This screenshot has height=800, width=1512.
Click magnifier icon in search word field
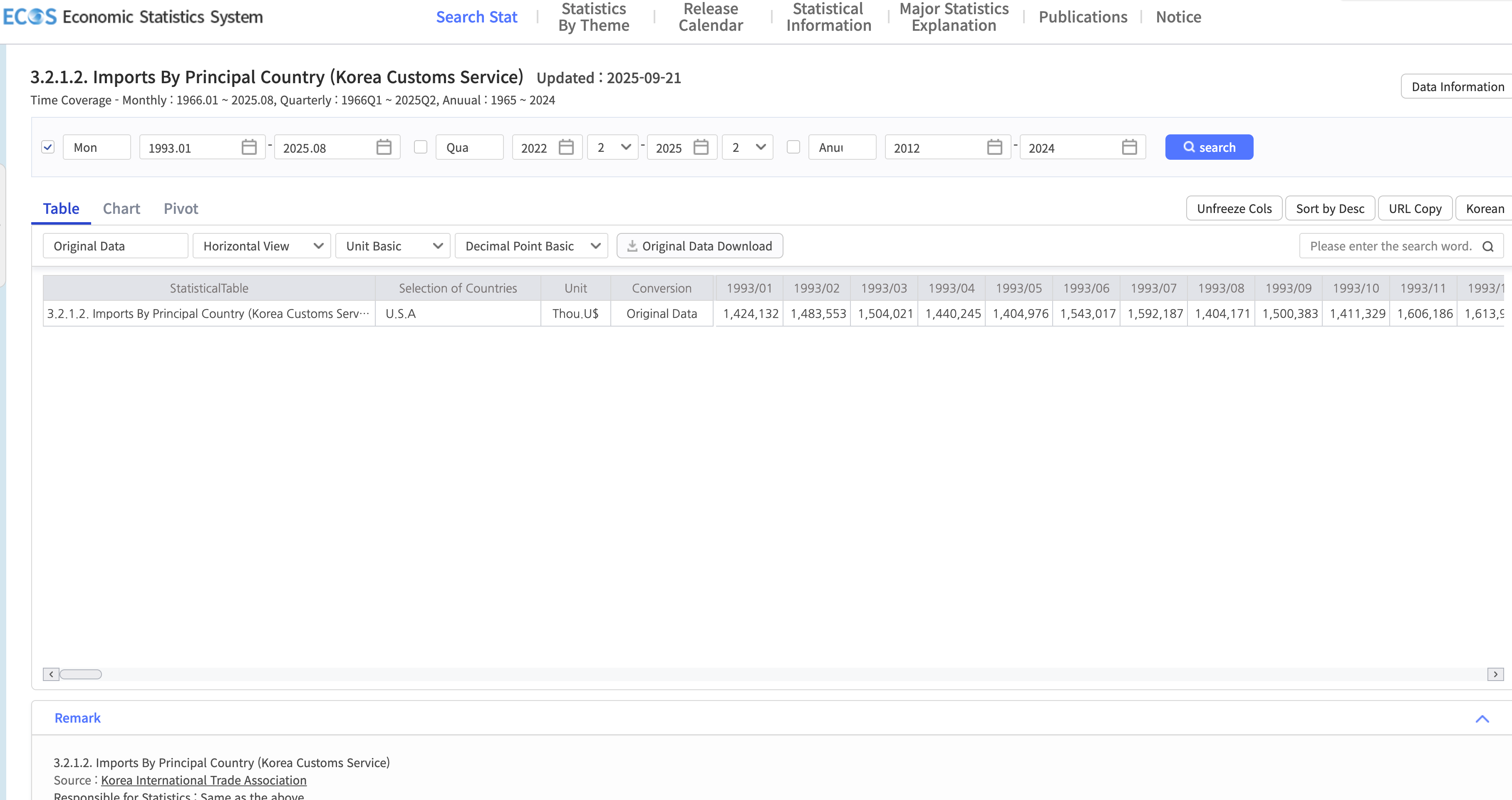pos(1488,247)
